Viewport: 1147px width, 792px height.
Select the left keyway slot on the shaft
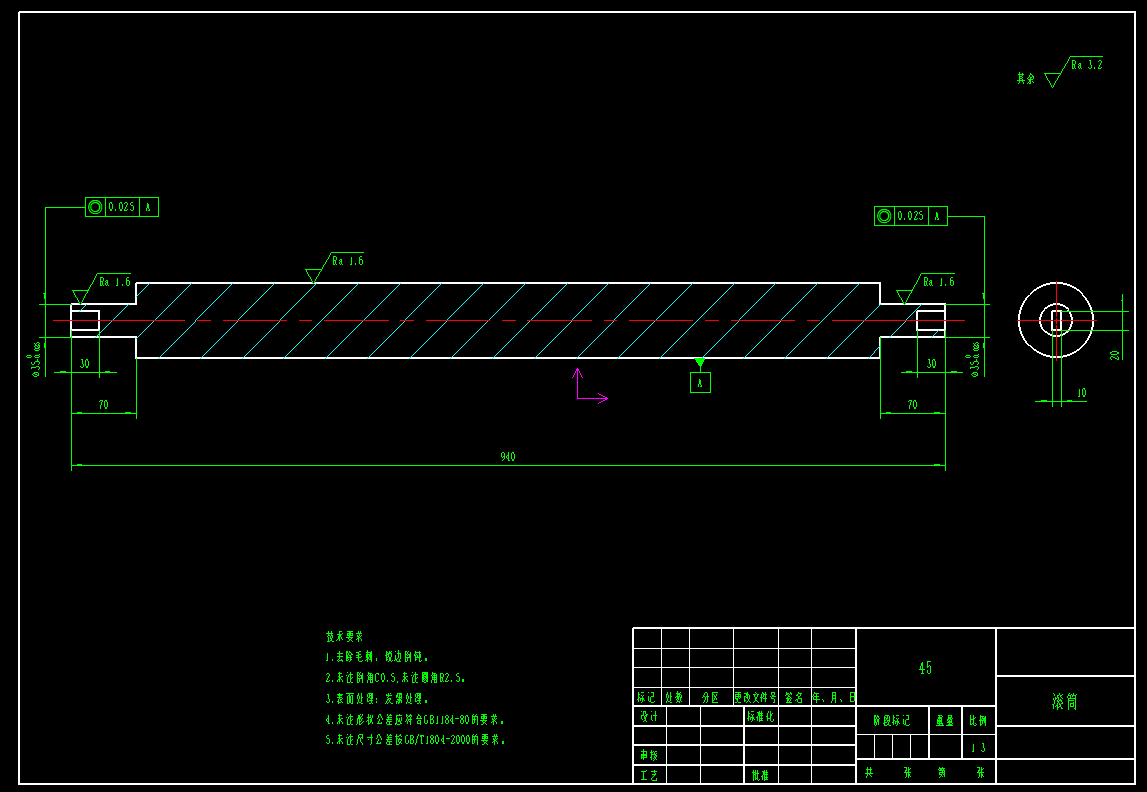(85, 320)
